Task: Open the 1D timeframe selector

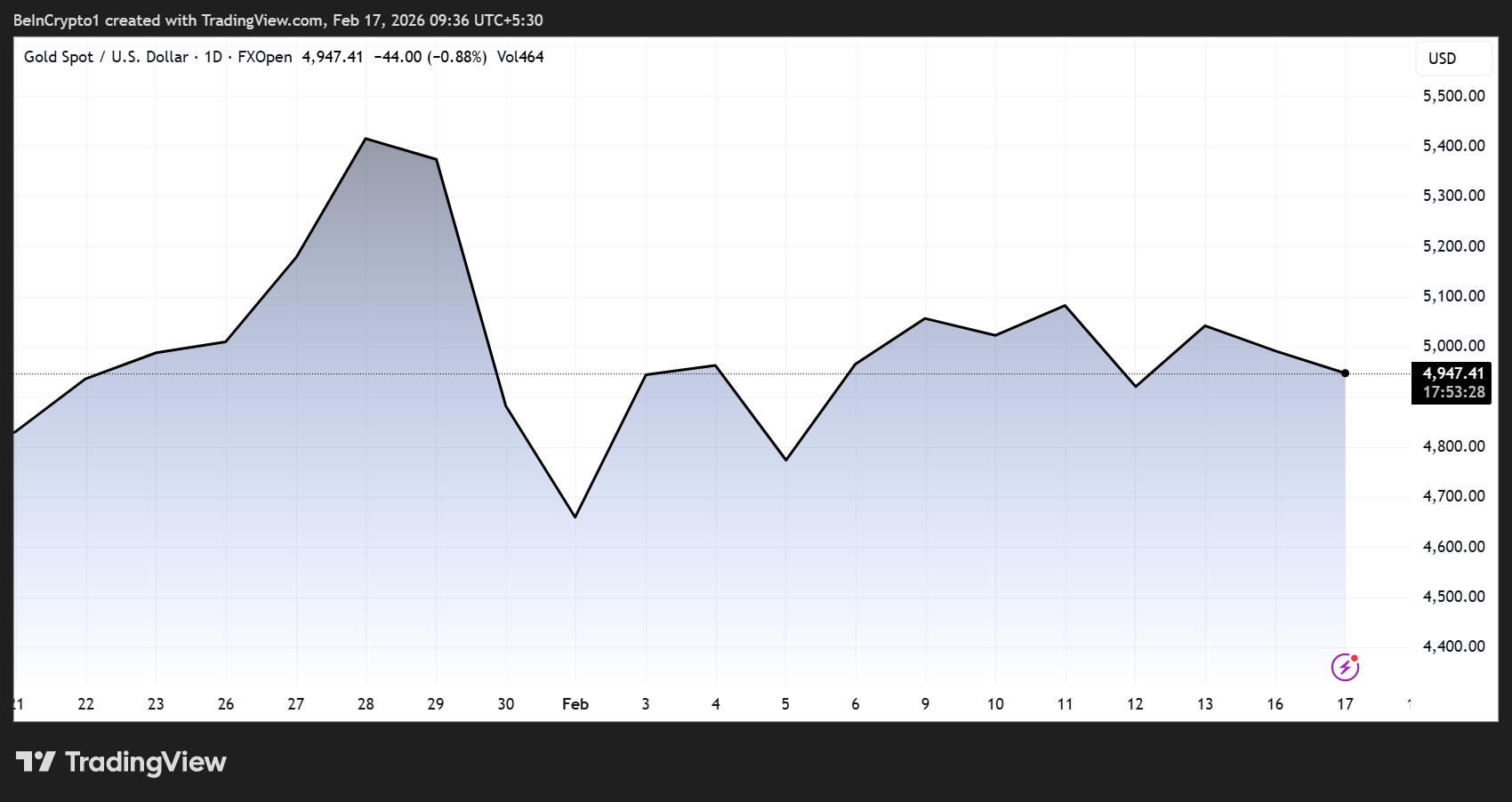Action: pyautogui.click(x=212, y=56)
